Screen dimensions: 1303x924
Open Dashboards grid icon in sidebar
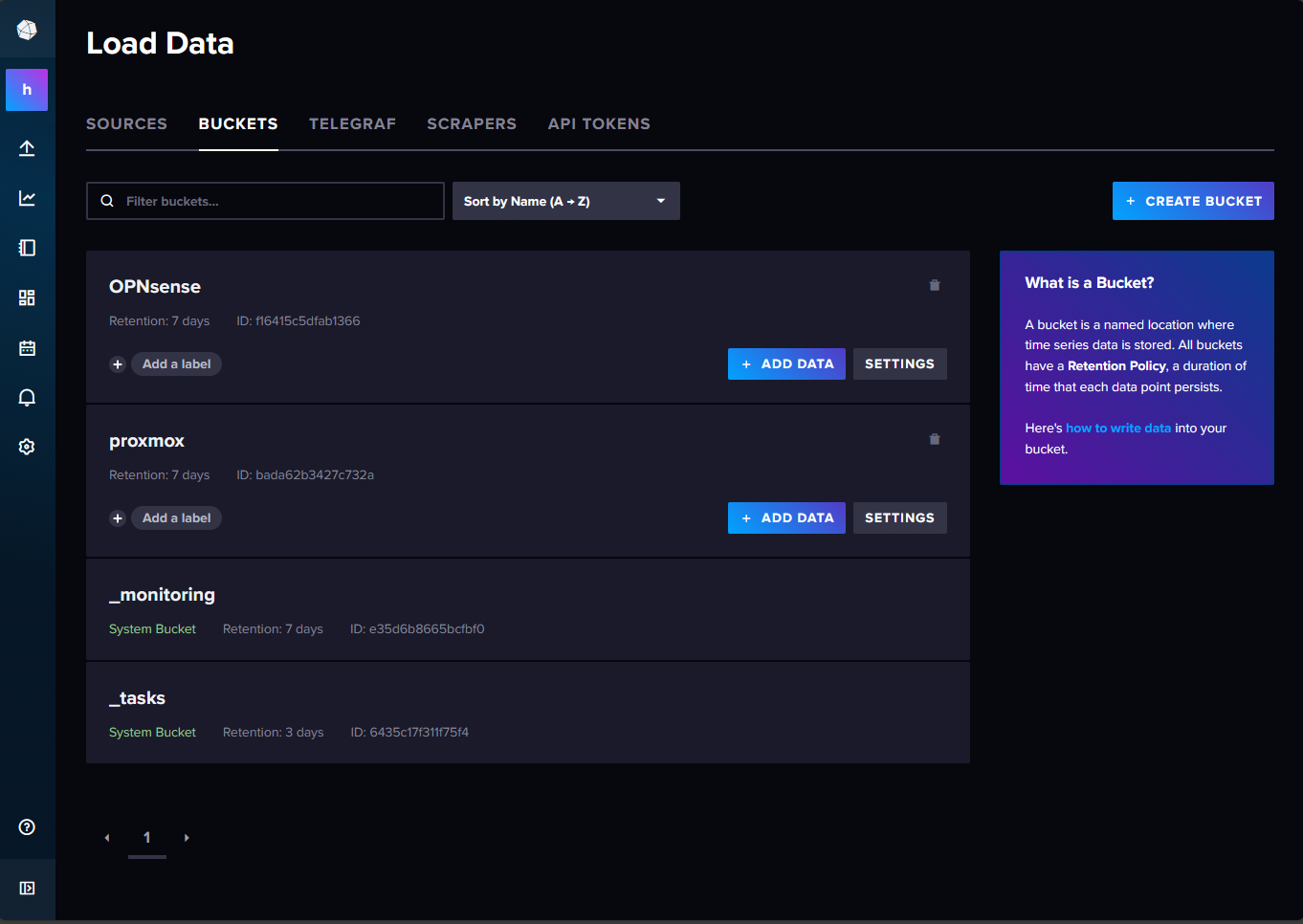click(27, 297)
